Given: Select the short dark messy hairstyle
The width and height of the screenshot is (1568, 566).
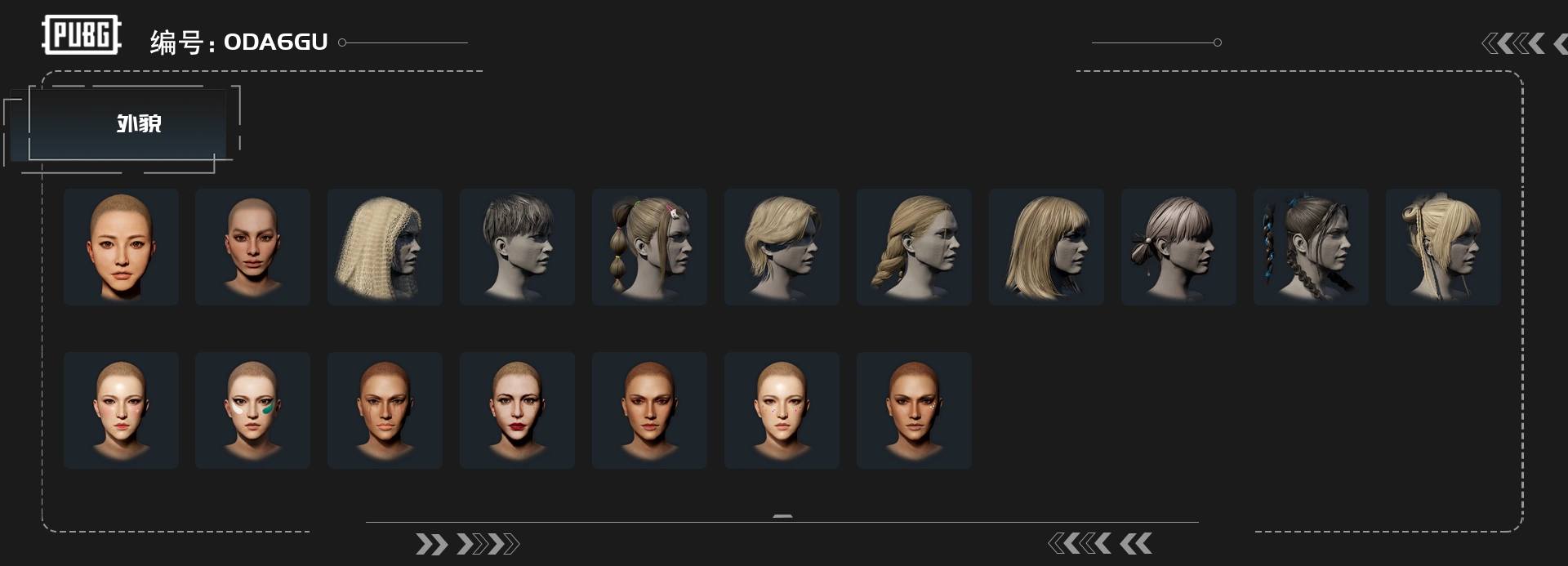Looking at the screenshot, I should 517,247.
